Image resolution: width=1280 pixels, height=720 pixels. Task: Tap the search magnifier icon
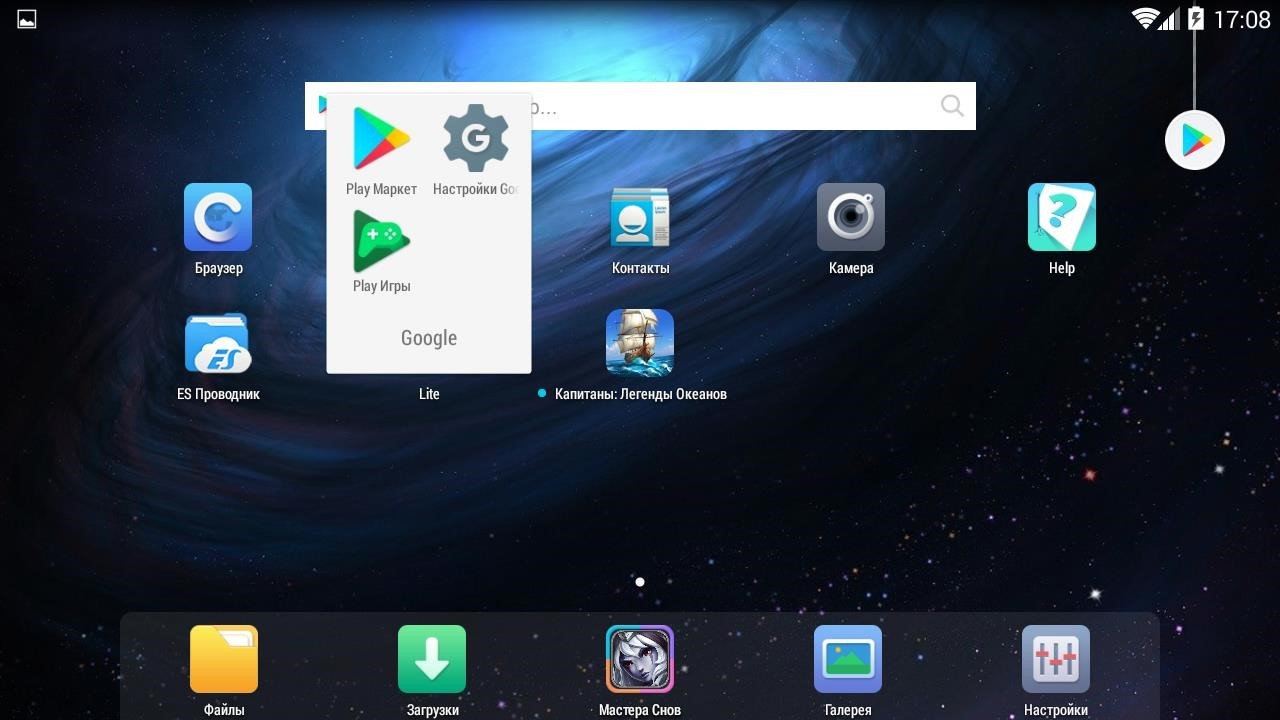click(952, 106)
